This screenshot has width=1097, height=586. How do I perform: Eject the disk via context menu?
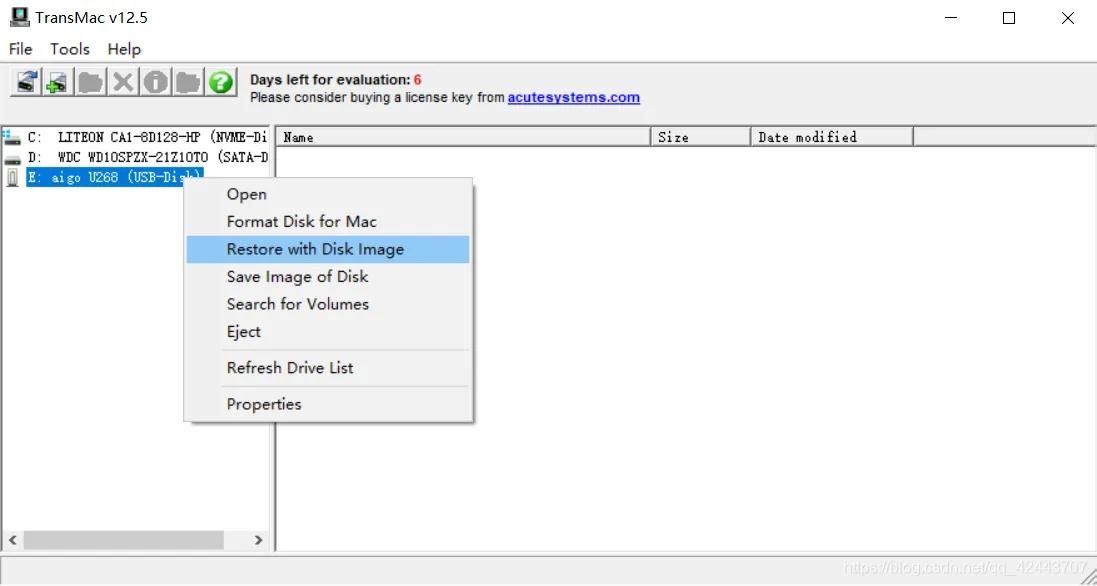click(x=328, y=331)
